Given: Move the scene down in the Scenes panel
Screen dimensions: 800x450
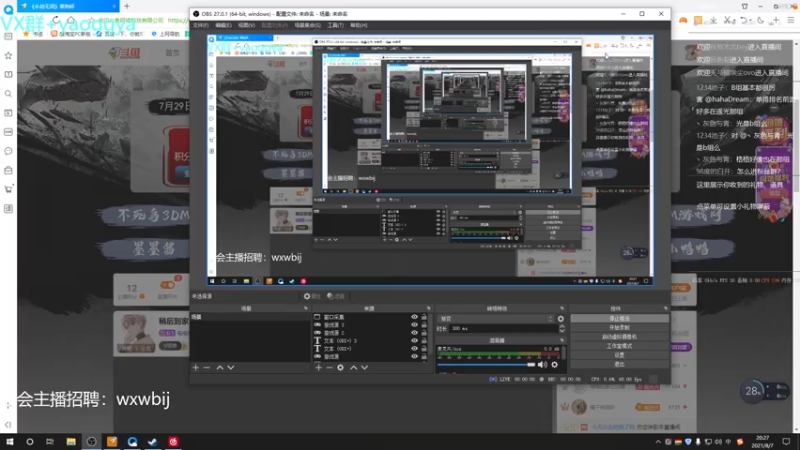Looking at the screenshot, I should pyautogui.click(x=231, y=367).
